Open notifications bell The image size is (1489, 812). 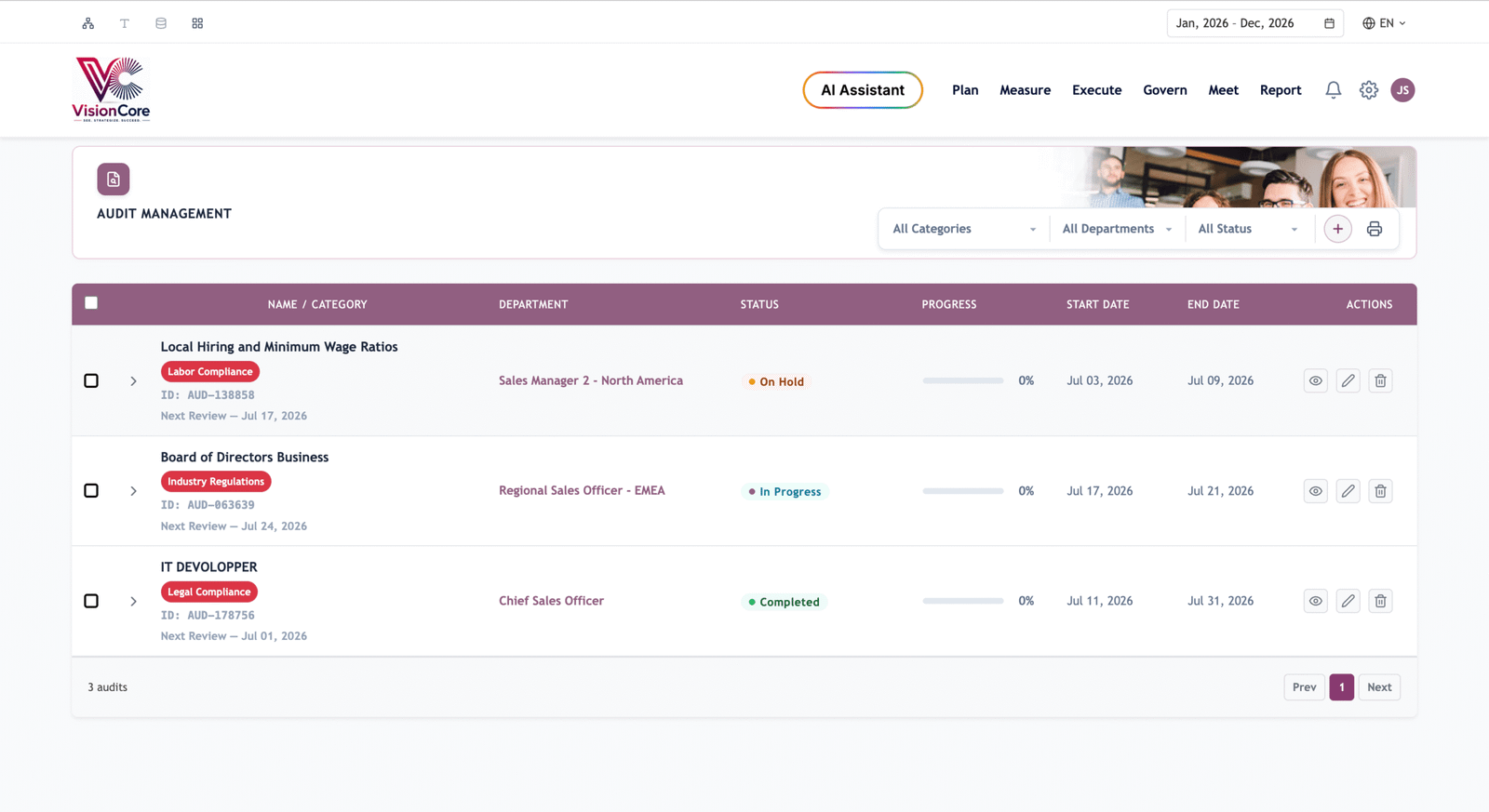pos(1334,90)
